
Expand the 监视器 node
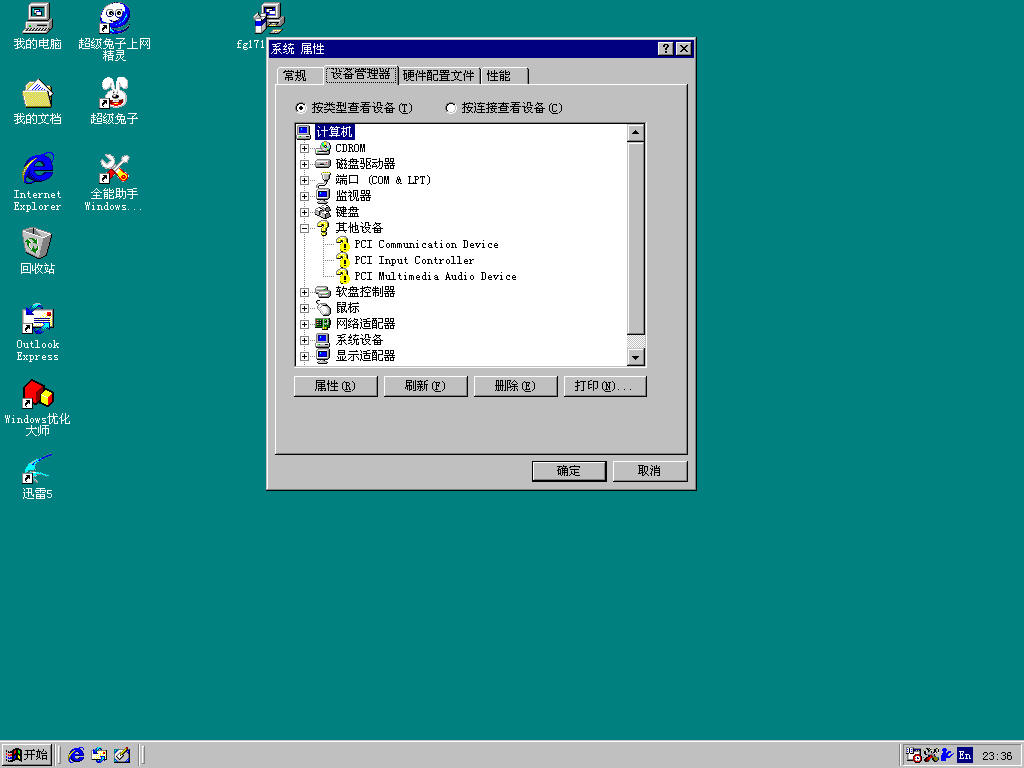click(304, 196)
